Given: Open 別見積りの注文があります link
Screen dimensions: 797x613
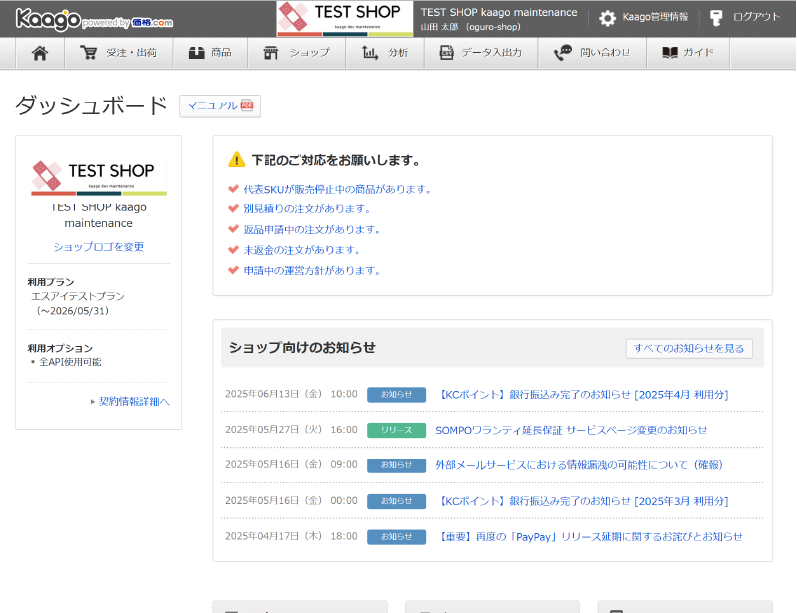Looking at the screenshot, I should (307, 208).
